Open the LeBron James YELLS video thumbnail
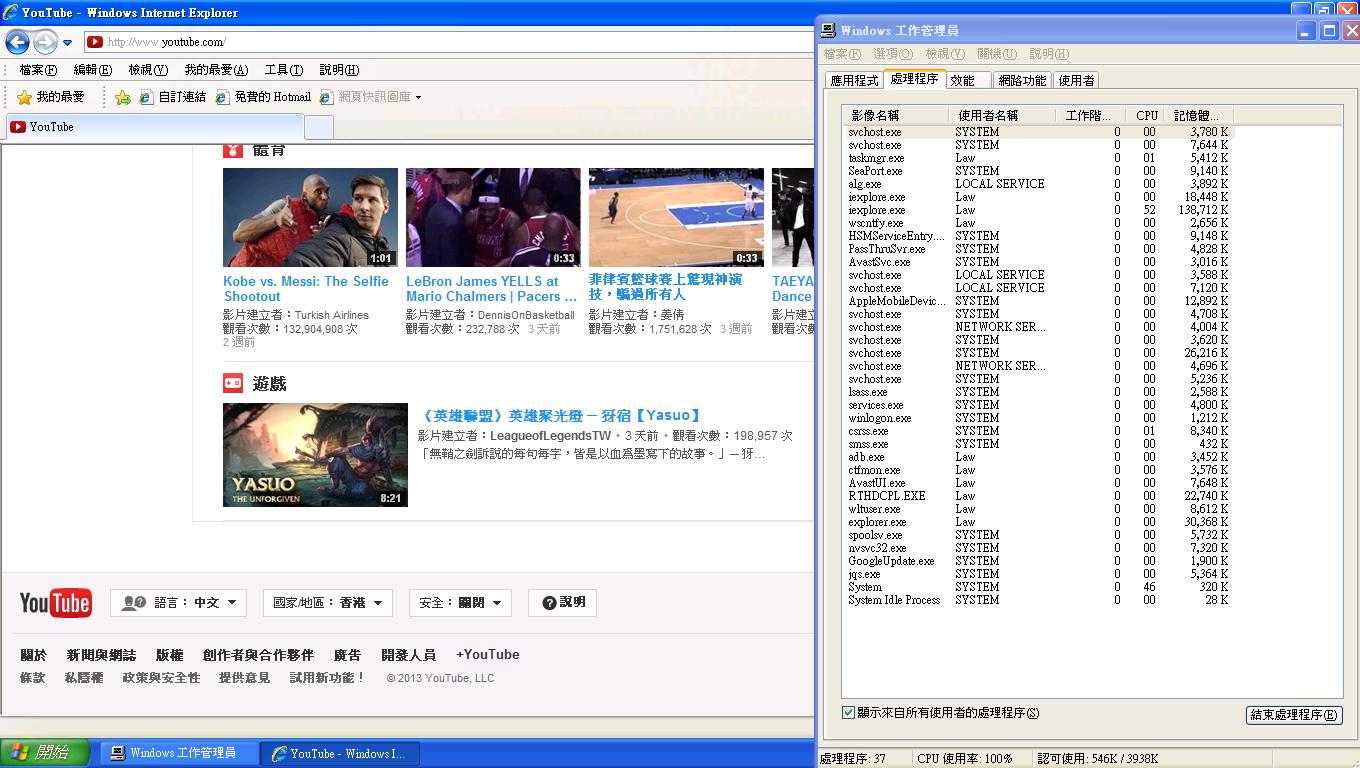The height and width of the screenshot is (768, 1360). click(x=493, y=217)
